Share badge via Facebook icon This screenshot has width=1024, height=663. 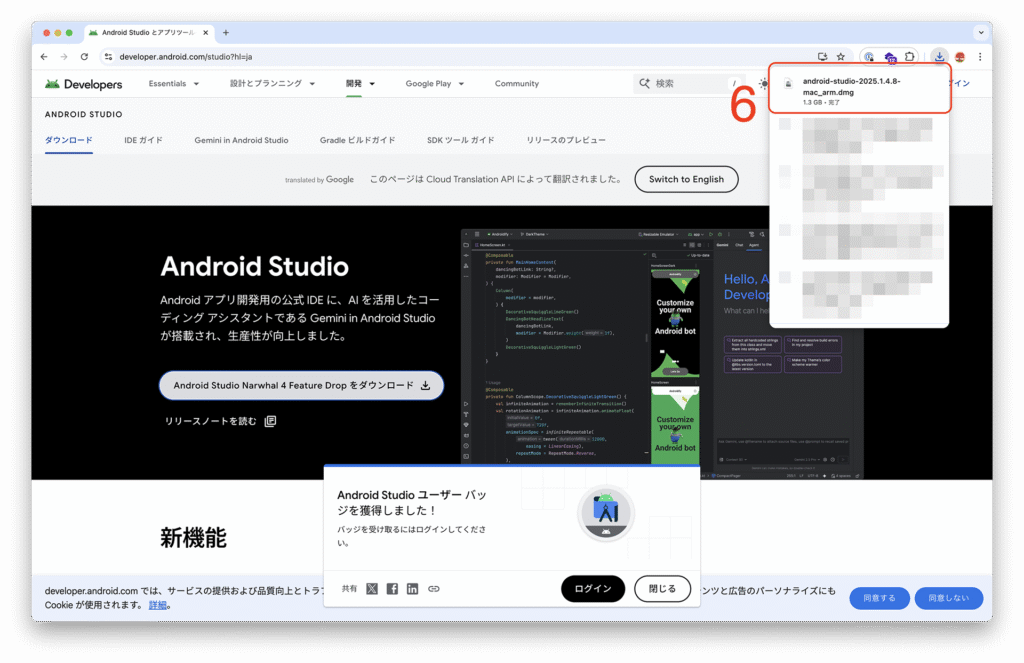[x=392, y=589]
